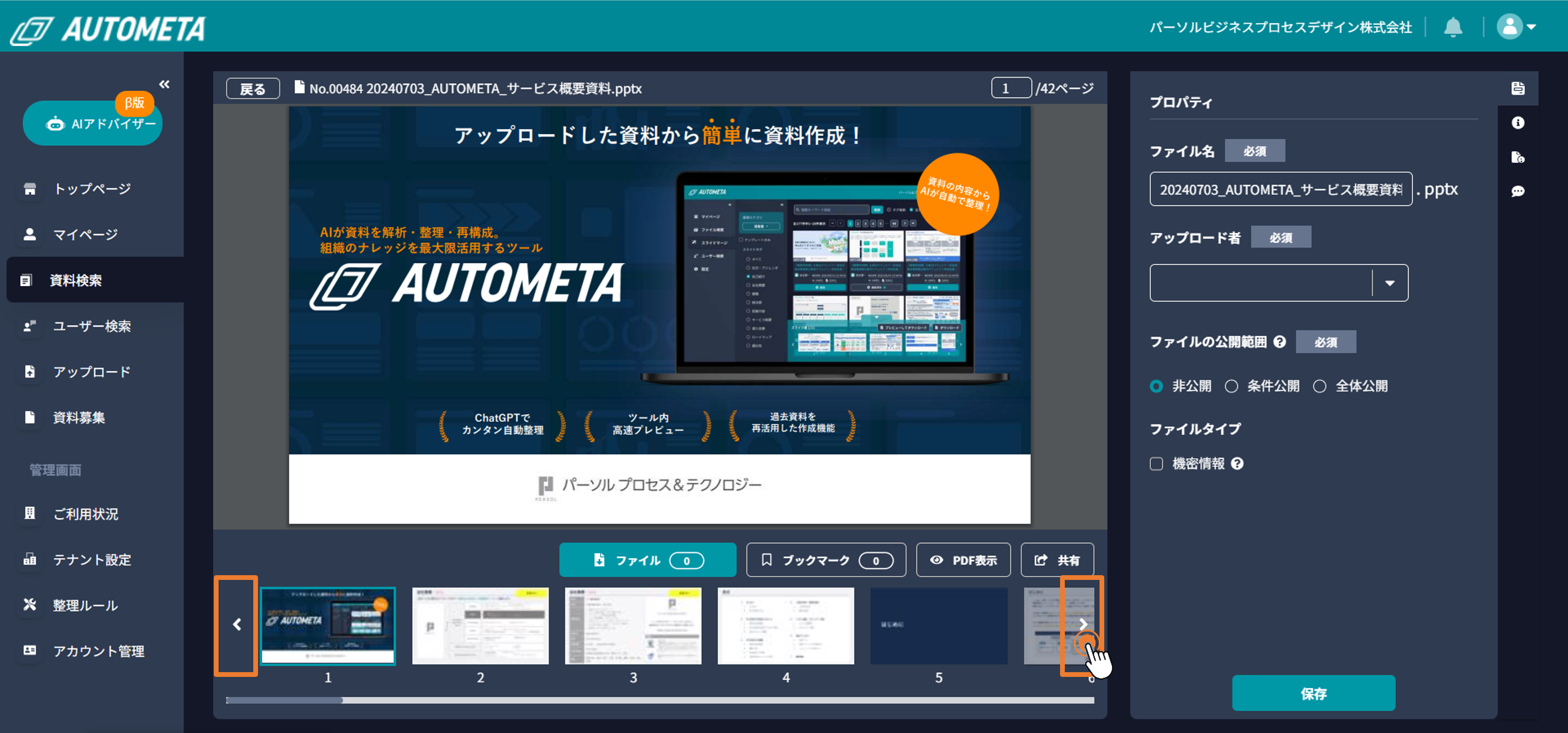The width and height of the screenshot is (1568, 733).
Task: Click the file icon next to file title
Action: click(299, 87)
